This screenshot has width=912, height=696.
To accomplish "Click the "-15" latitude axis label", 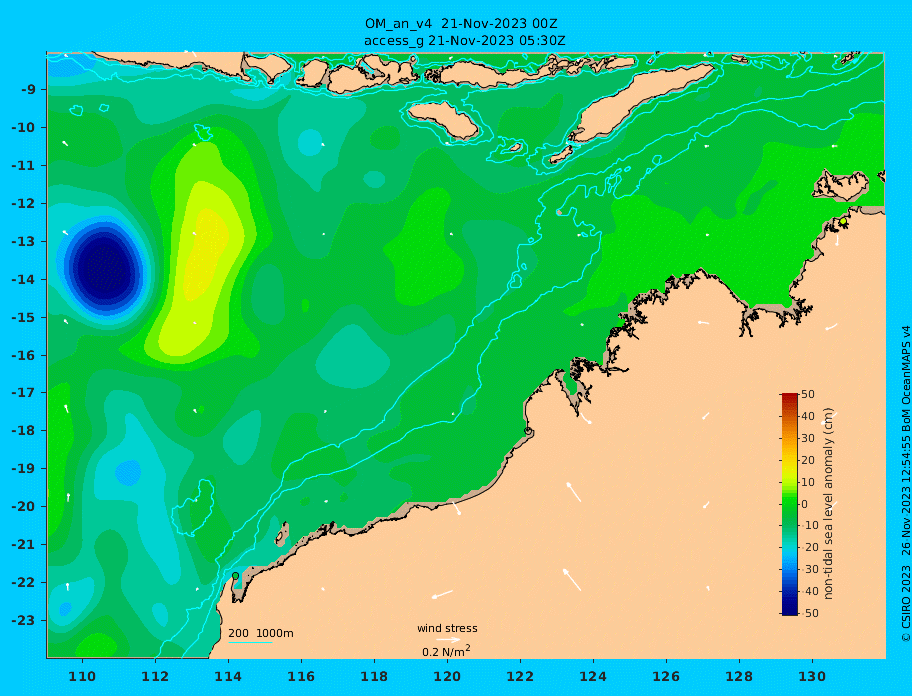I will (x=24, y=317).
